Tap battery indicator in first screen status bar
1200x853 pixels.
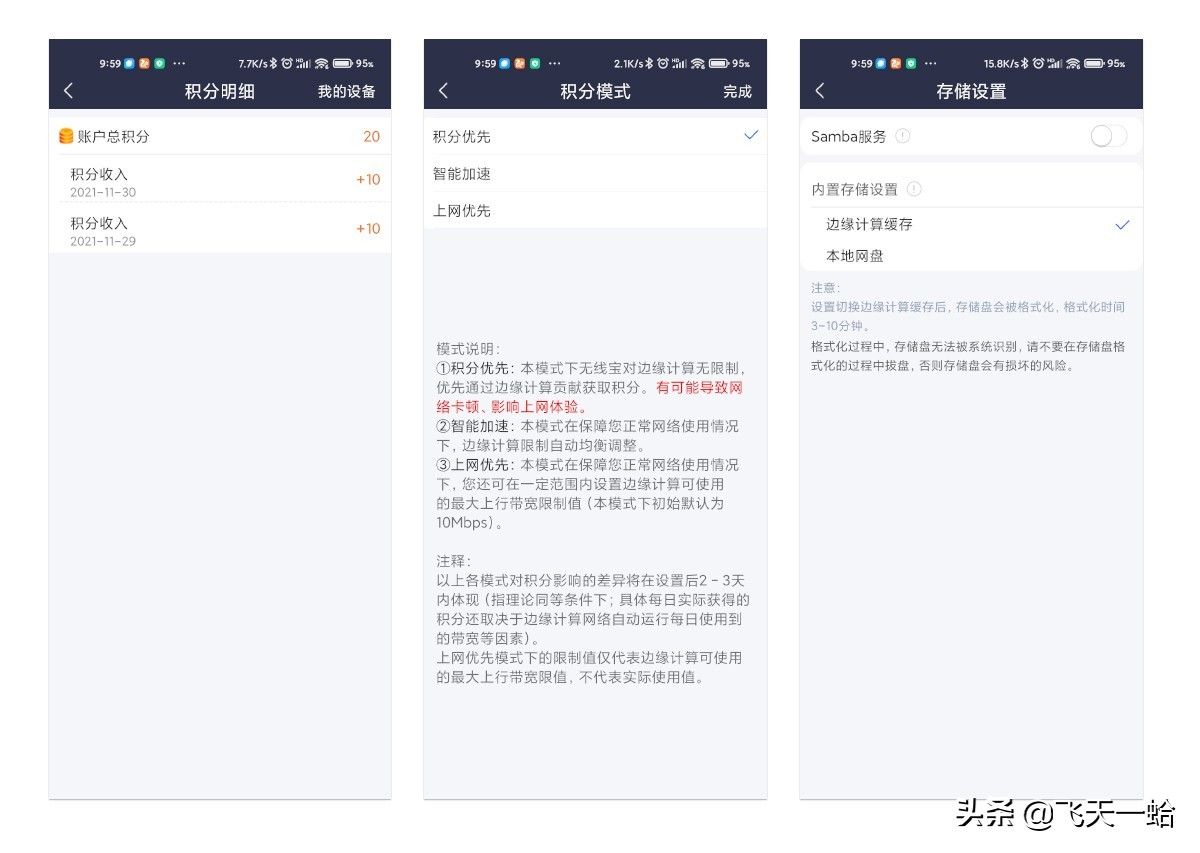point(343,63)
